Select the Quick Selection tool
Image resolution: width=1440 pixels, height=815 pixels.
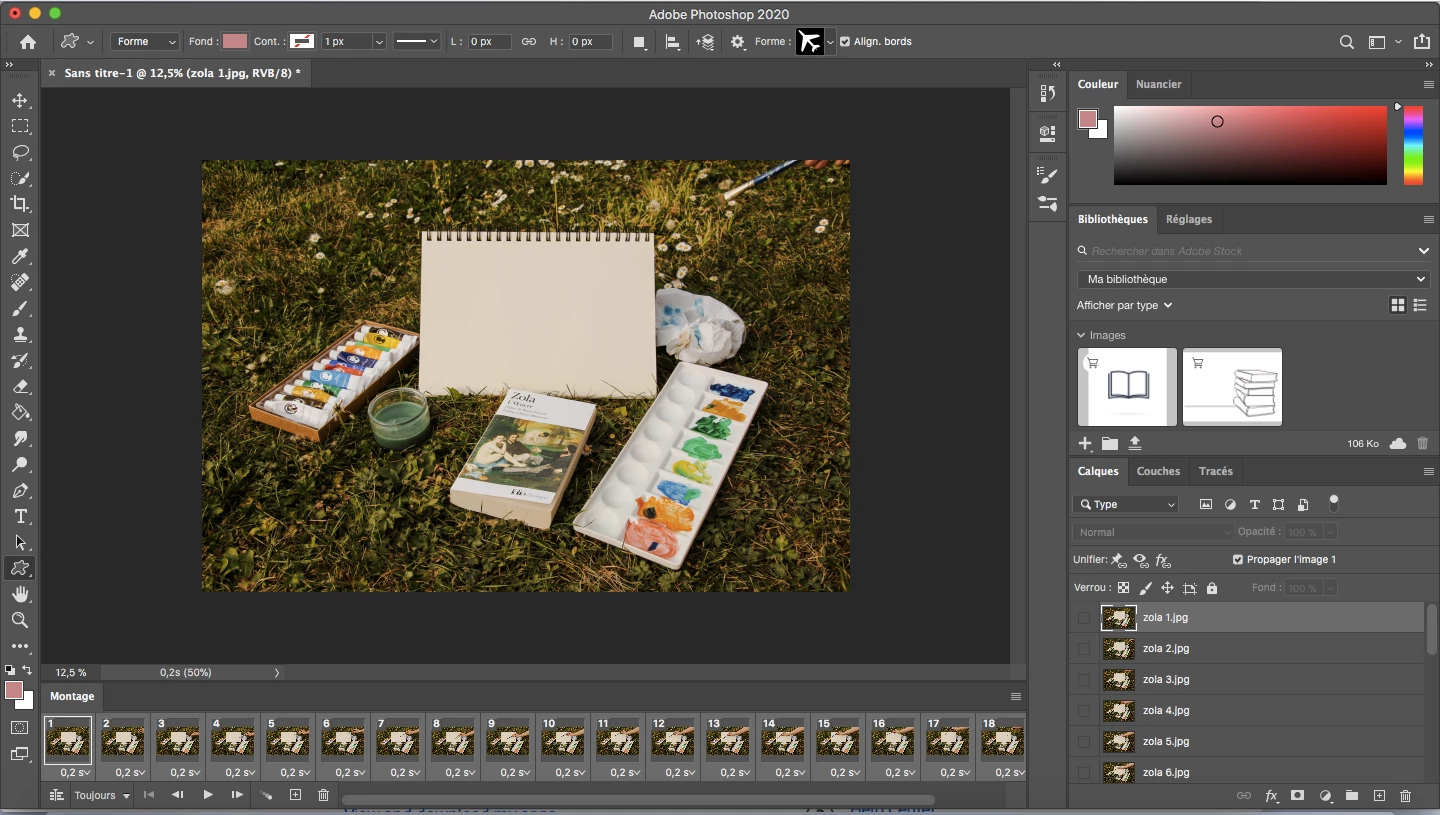pyautogui.click(x=20, y=178)
